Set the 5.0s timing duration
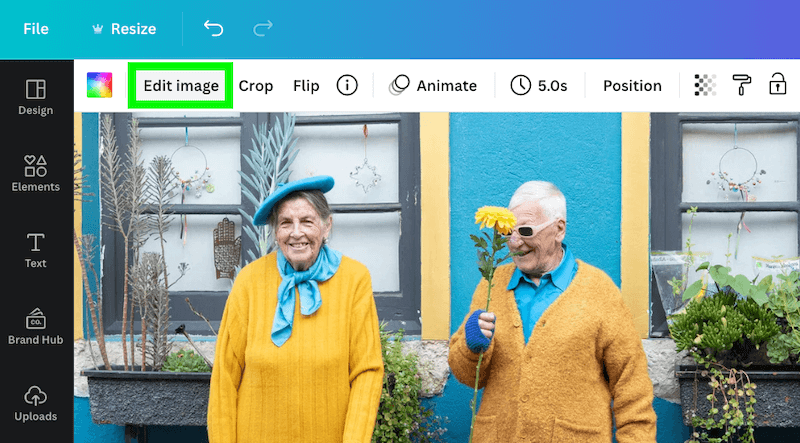 pyautogui.click(x=539, y=85)
